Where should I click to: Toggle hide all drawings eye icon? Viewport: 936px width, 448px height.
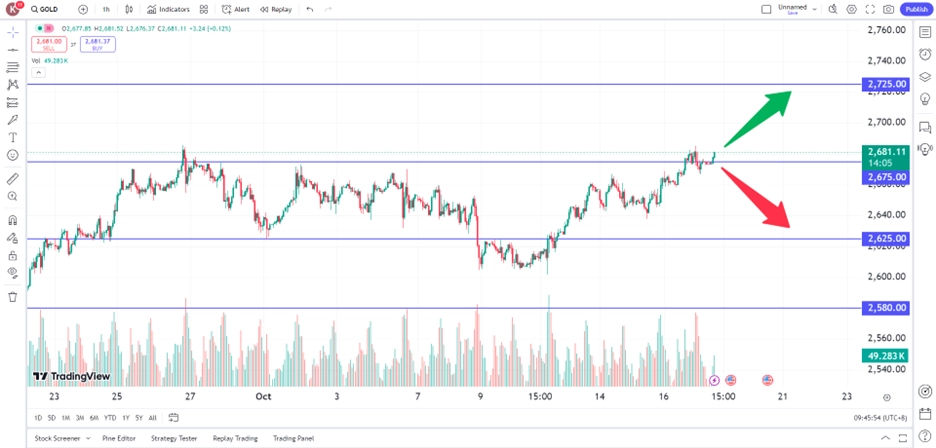(13, 273)
